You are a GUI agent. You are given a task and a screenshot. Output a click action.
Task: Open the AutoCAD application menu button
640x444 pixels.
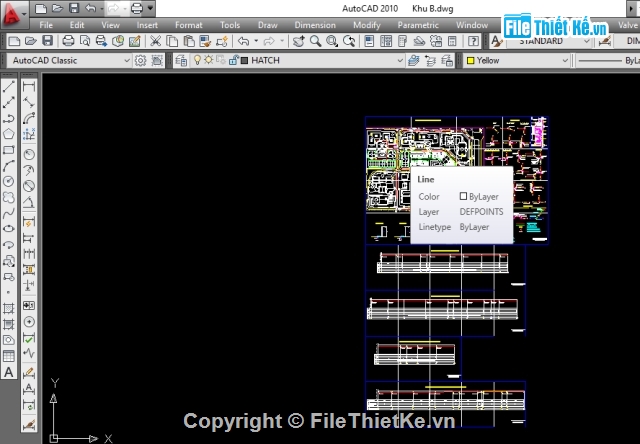coord(14,15)
